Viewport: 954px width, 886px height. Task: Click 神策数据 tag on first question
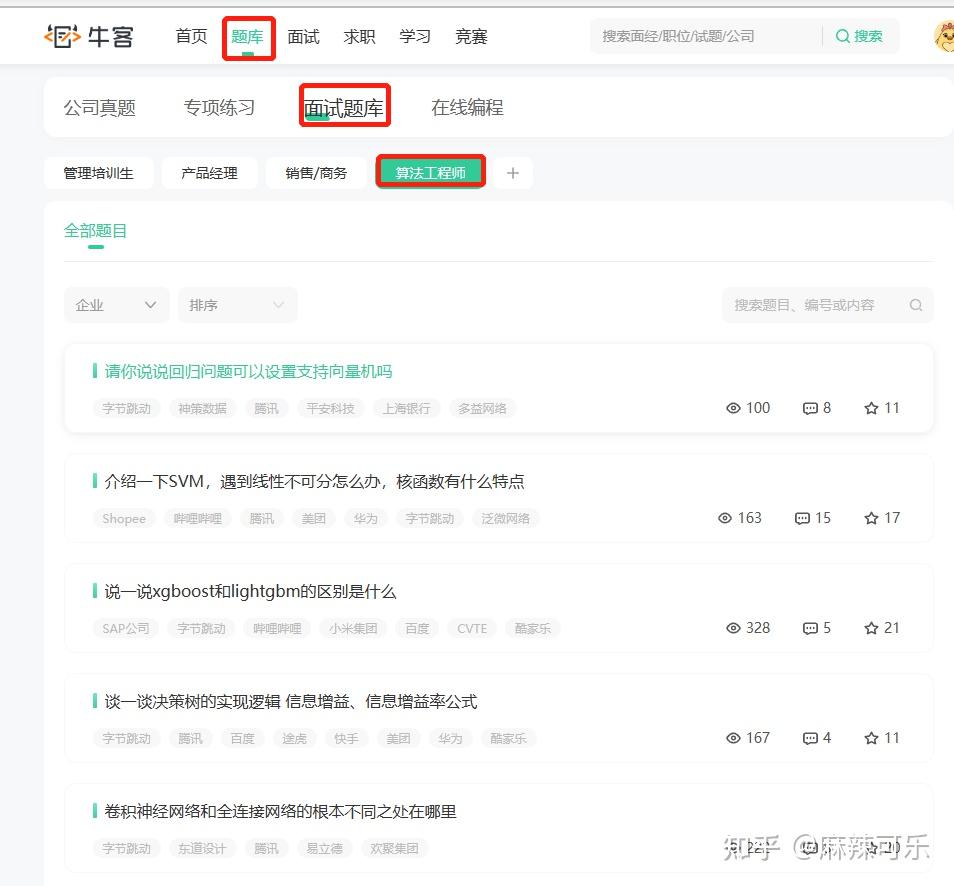[203, 408]
